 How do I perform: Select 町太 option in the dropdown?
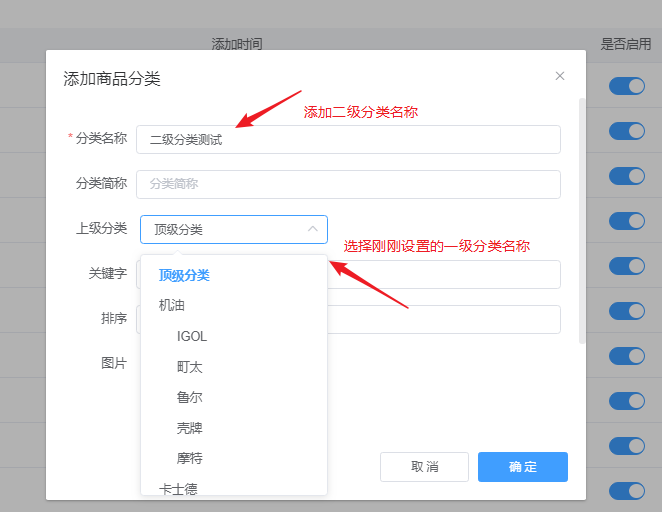click(x=190, y=367)
